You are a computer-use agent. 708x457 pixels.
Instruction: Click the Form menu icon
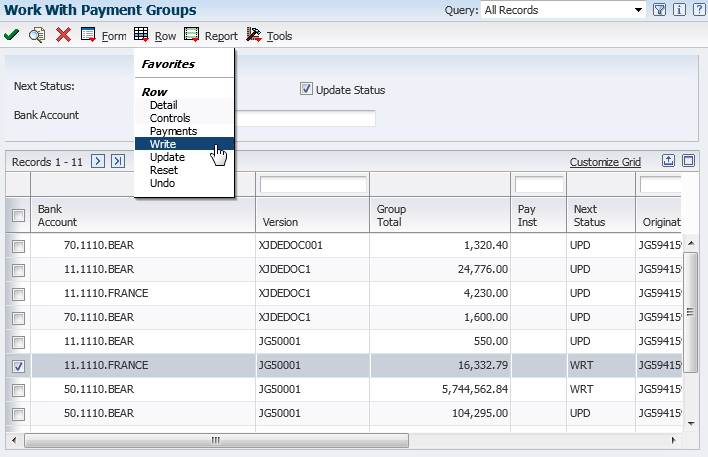pyautogui.click(x=88, y=35)
